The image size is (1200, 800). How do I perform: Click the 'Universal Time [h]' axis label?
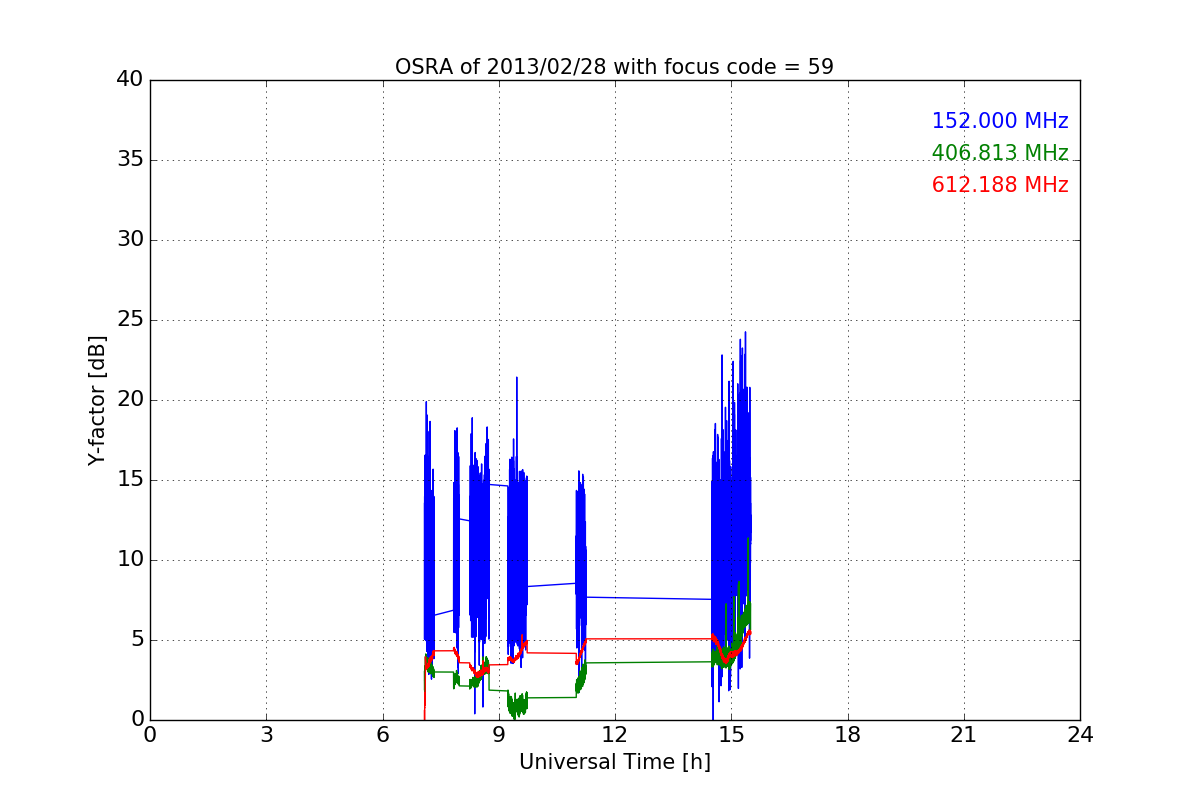pos(615,762)
